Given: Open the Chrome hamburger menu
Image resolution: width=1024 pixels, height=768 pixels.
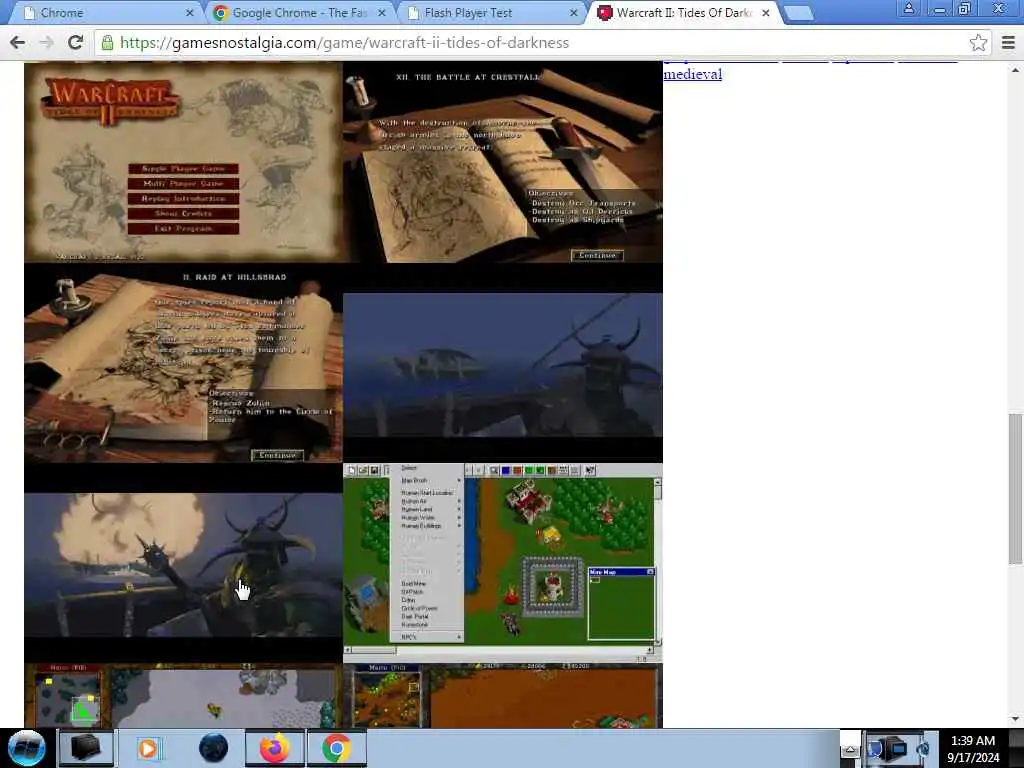Looking at the screenshot, I should (1008, 42).
